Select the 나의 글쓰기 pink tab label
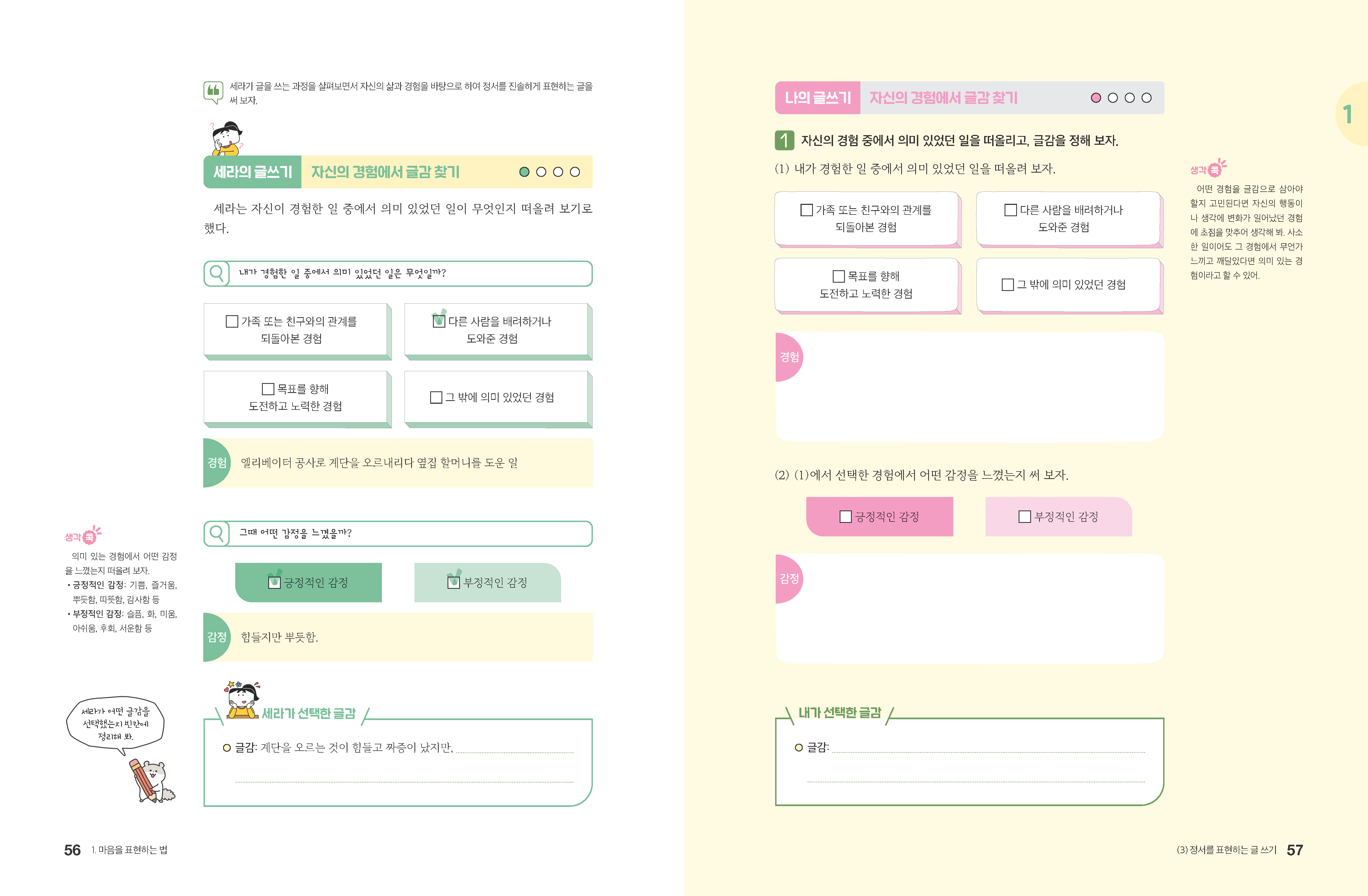The height and width of the screenshot is (896, 1368). pos(817,98)
